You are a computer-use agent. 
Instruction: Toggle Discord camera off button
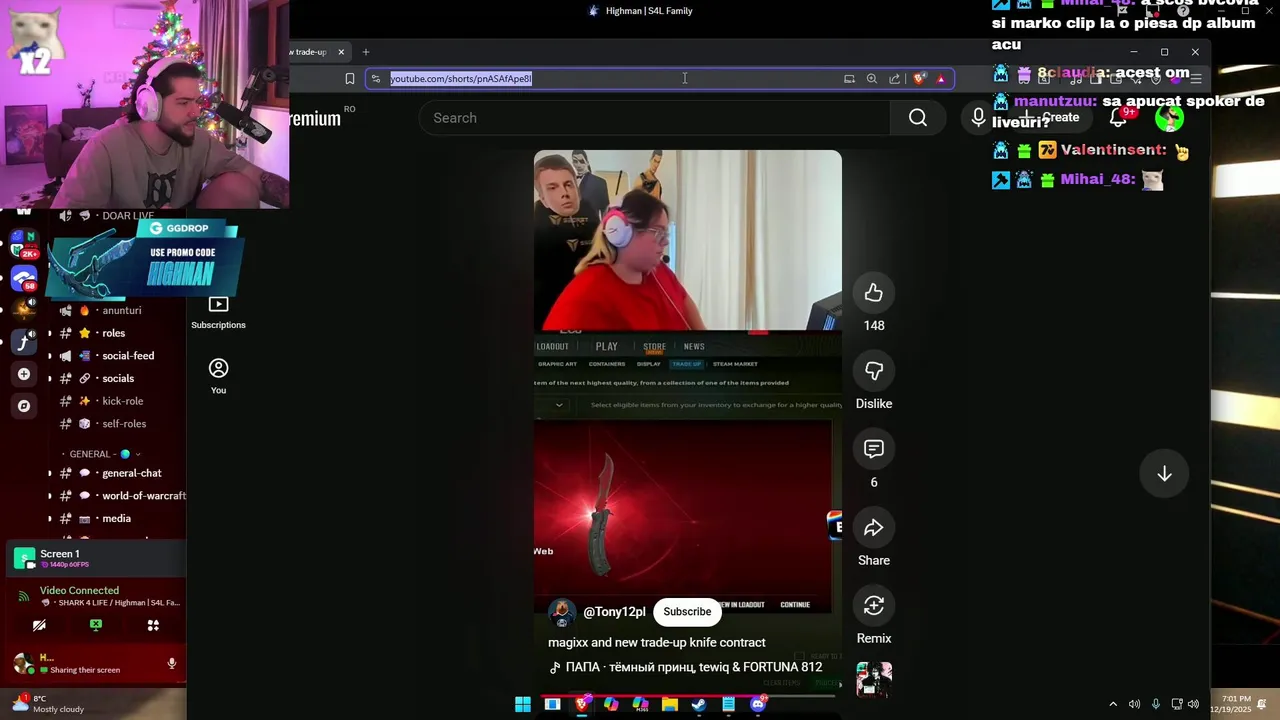[39, 625]
